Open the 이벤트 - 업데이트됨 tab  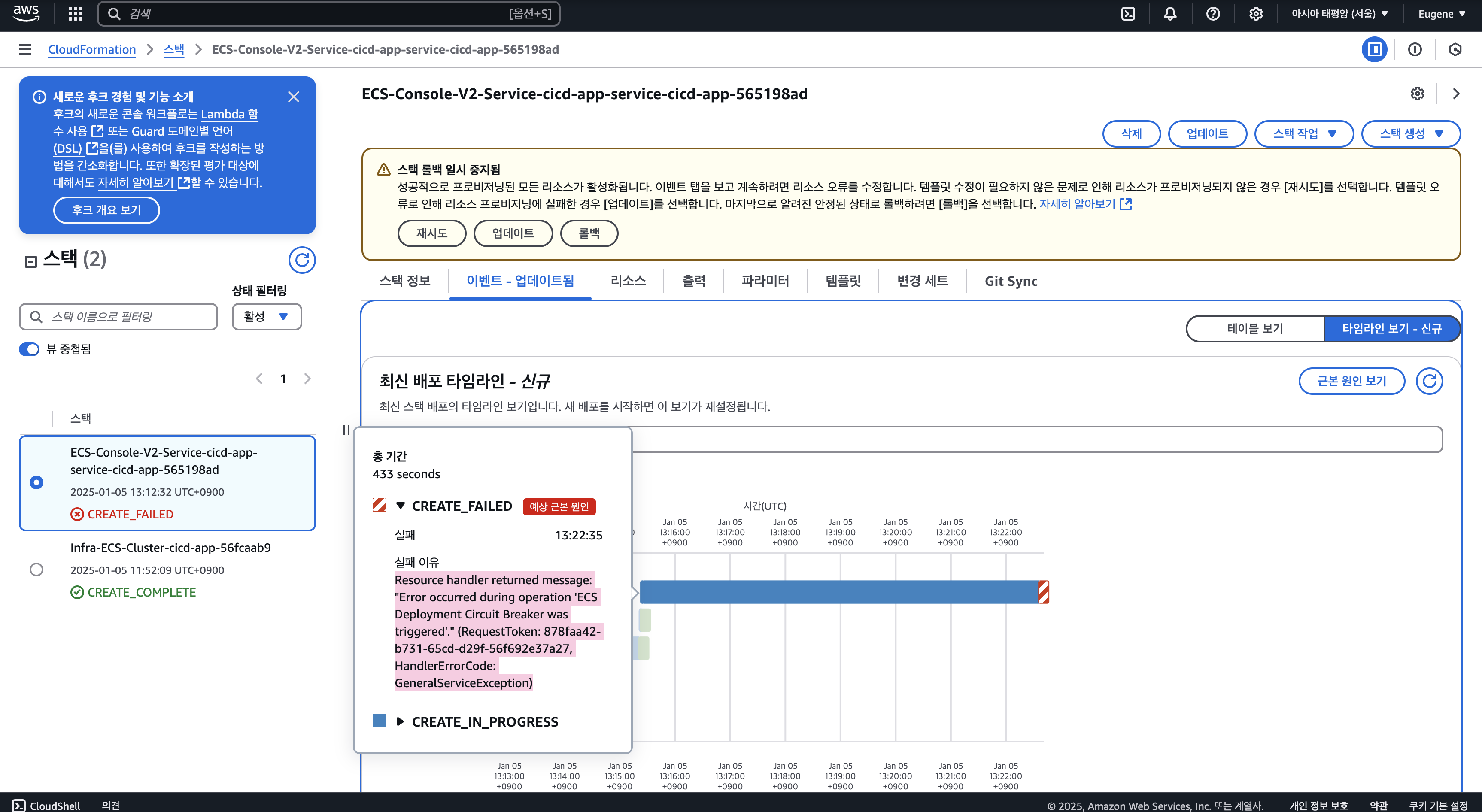(520, 281)
